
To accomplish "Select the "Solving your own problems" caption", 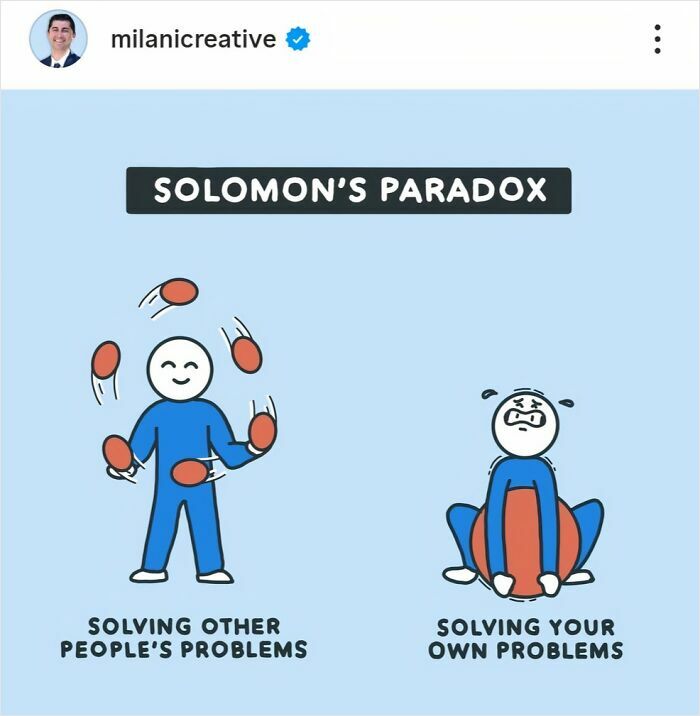I will tap(526, 639).
